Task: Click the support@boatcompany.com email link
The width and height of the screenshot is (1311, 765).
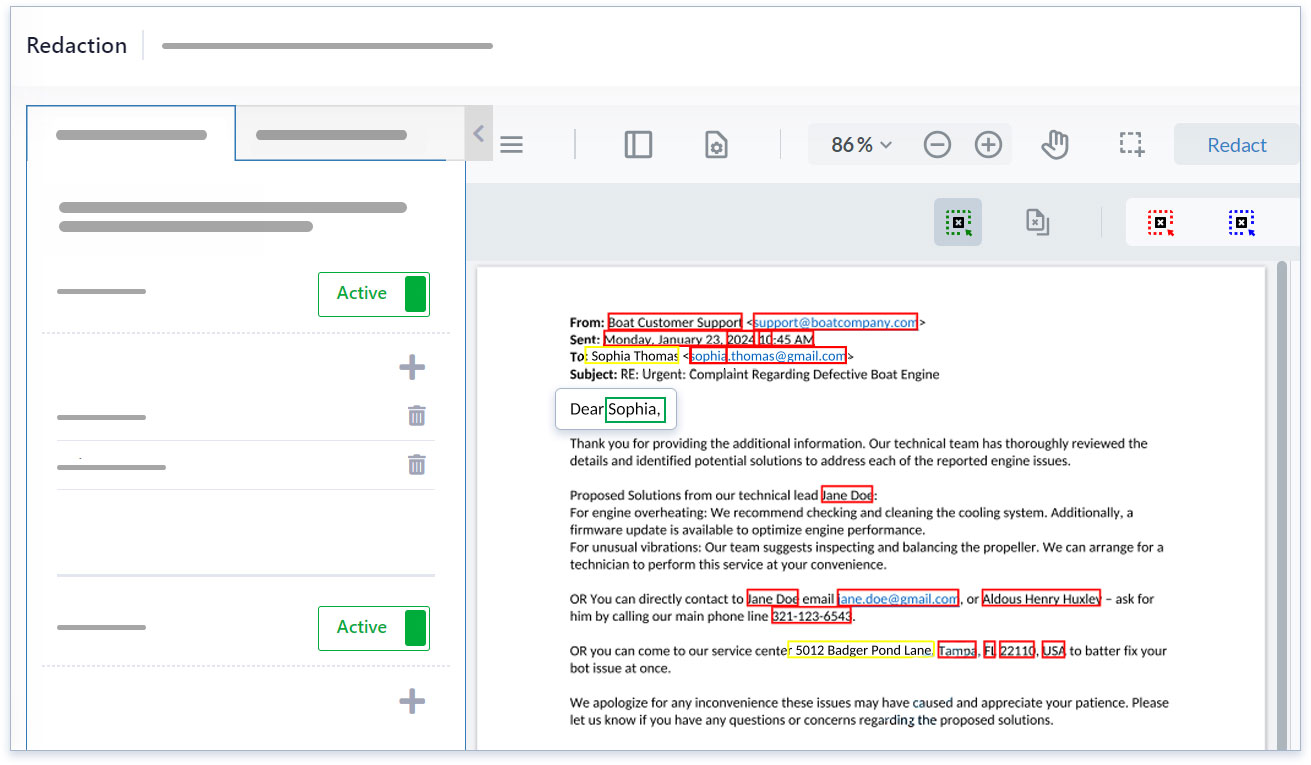Action: click(x=835, y=322)
